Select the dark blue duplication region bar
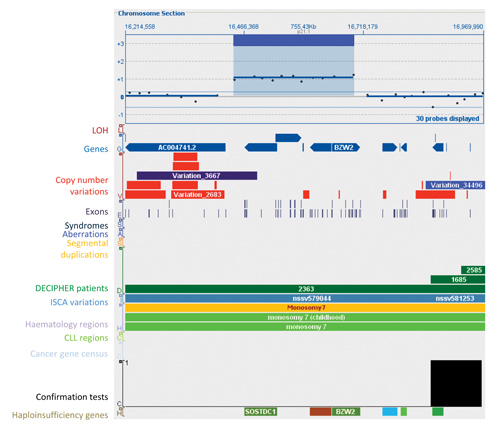This screenshot has width=500, height=425. point(293,40)
